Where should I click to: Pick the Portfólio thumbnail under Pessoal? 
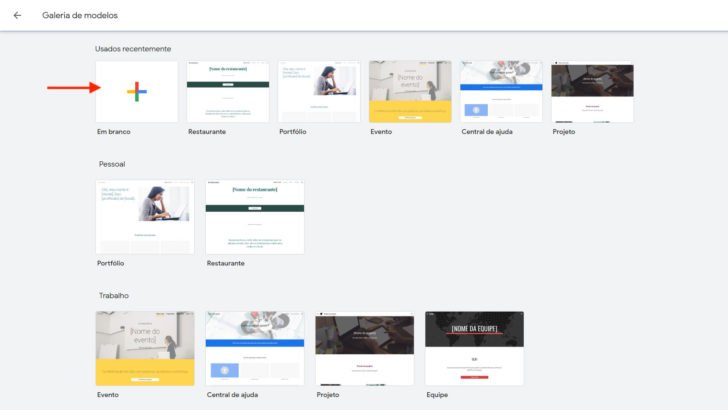(x=145, y=217)
